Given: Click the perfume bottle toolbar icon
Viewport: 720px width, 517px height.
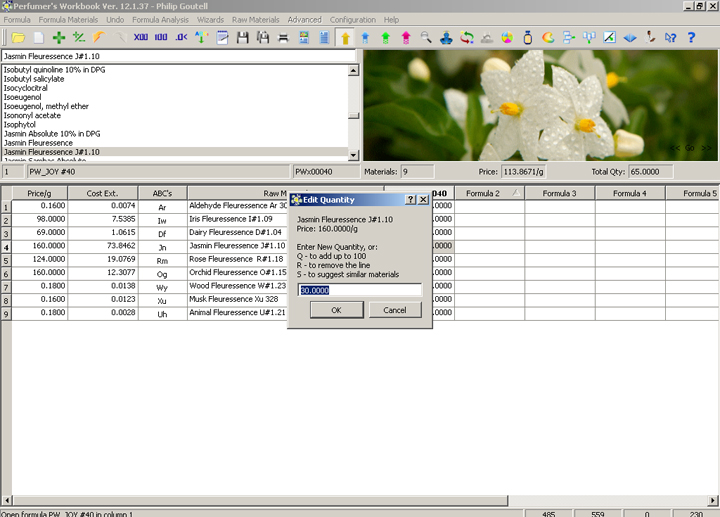Looking at the screenshot, I should [528, 38].
